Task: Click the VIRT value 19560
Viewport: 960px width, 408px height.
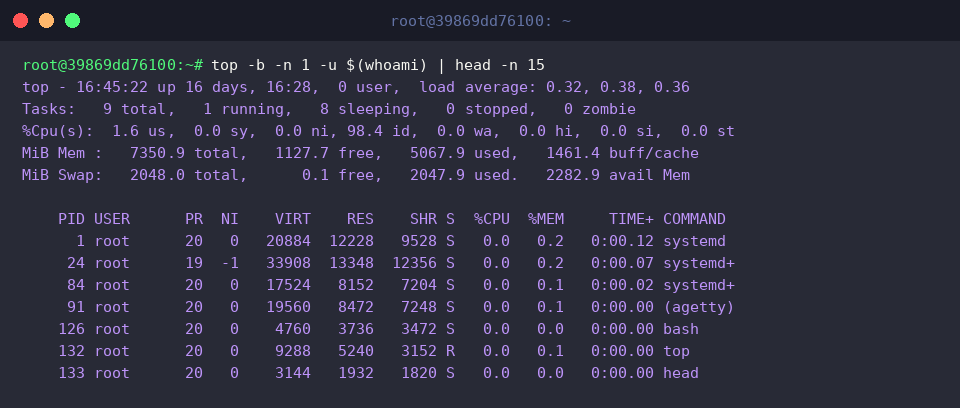Action: point(288,308)
